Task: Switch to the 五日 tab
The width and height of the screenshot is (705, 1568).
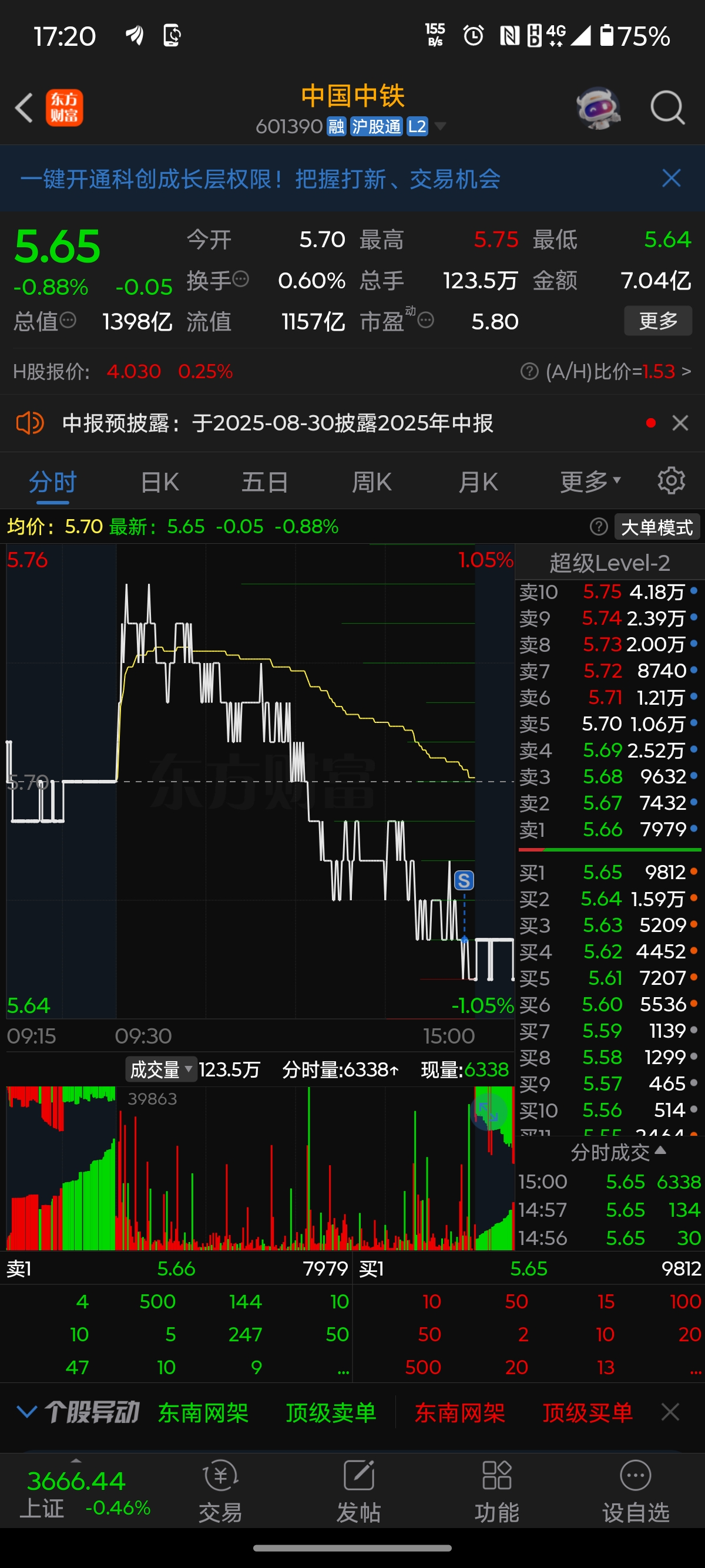Action: [265, 482]
